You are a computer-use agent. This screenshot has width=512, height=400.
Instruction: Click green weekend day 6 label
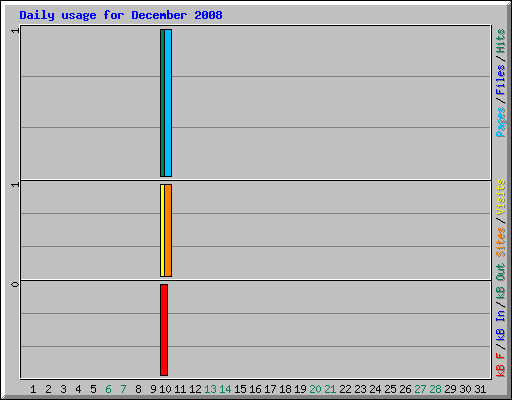pos(108,389)
